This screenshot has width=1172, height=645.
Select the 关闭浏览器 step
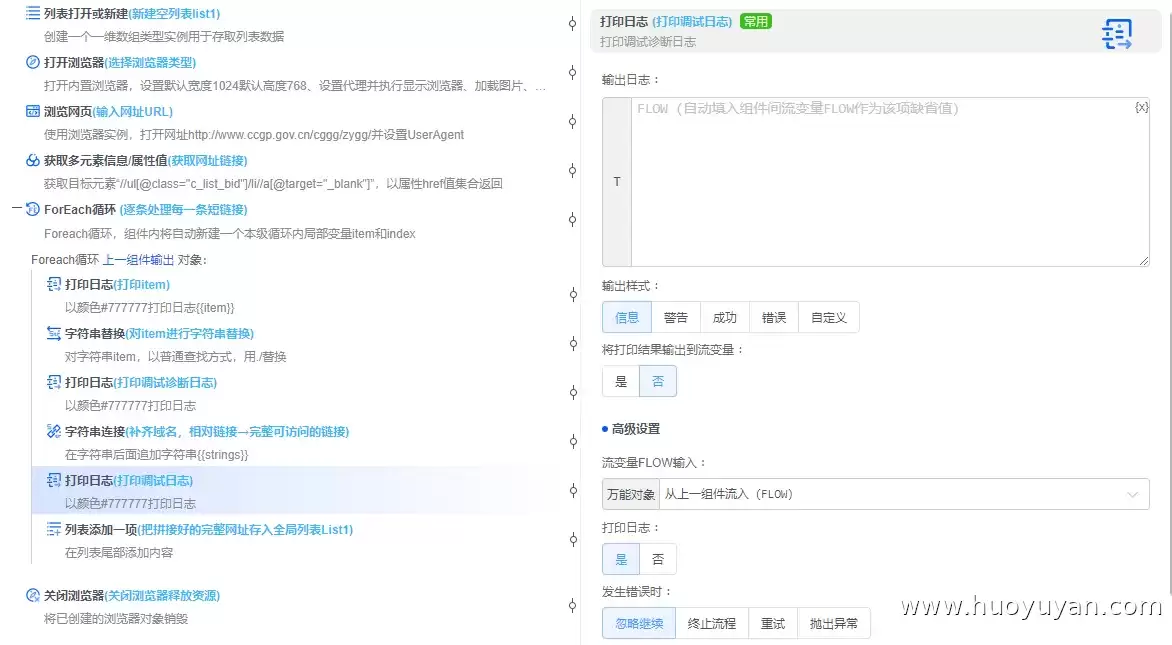tap(287, 606)
